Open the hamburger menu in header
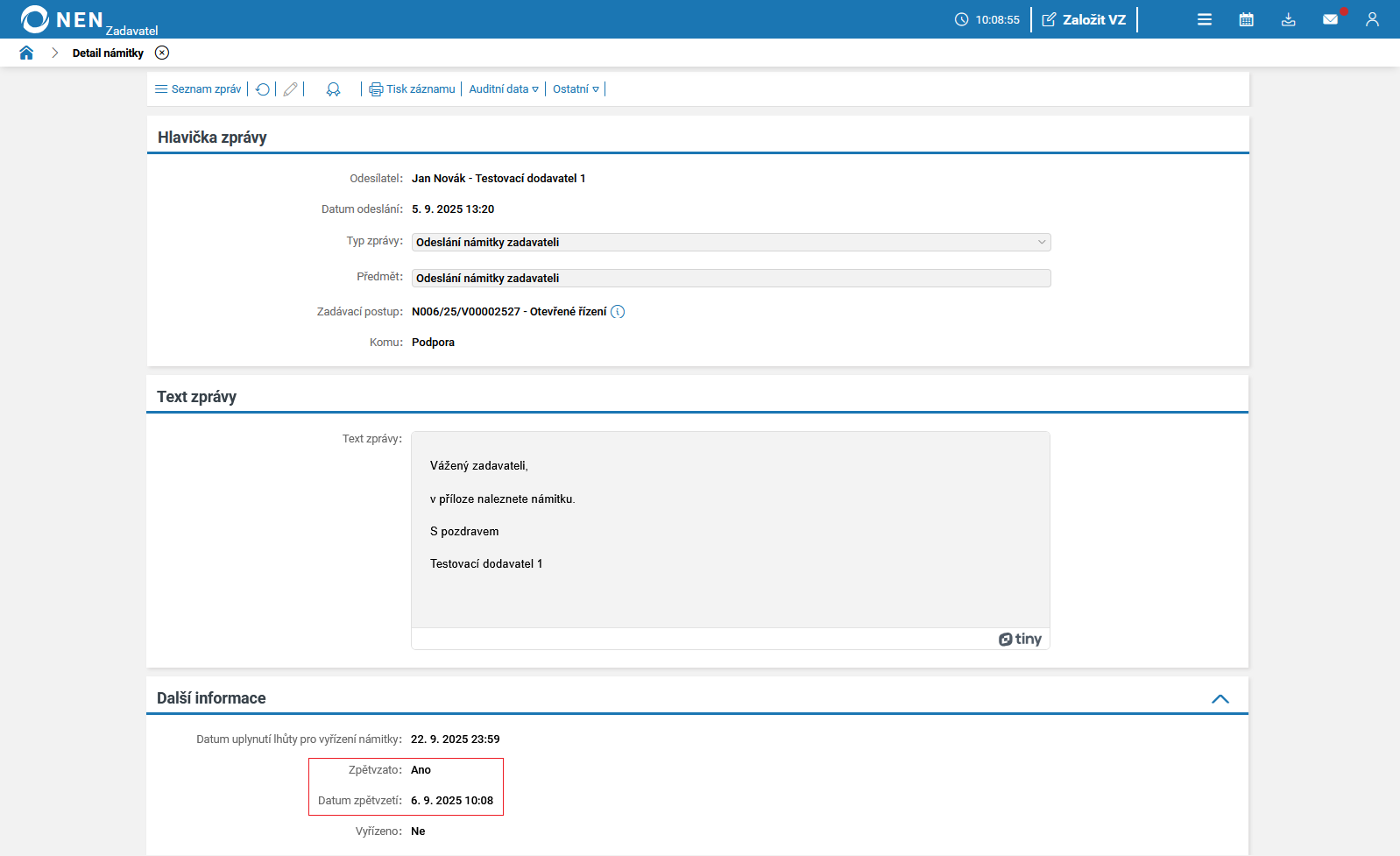This screenshot has height=856, width=1400. [1205, 19]
